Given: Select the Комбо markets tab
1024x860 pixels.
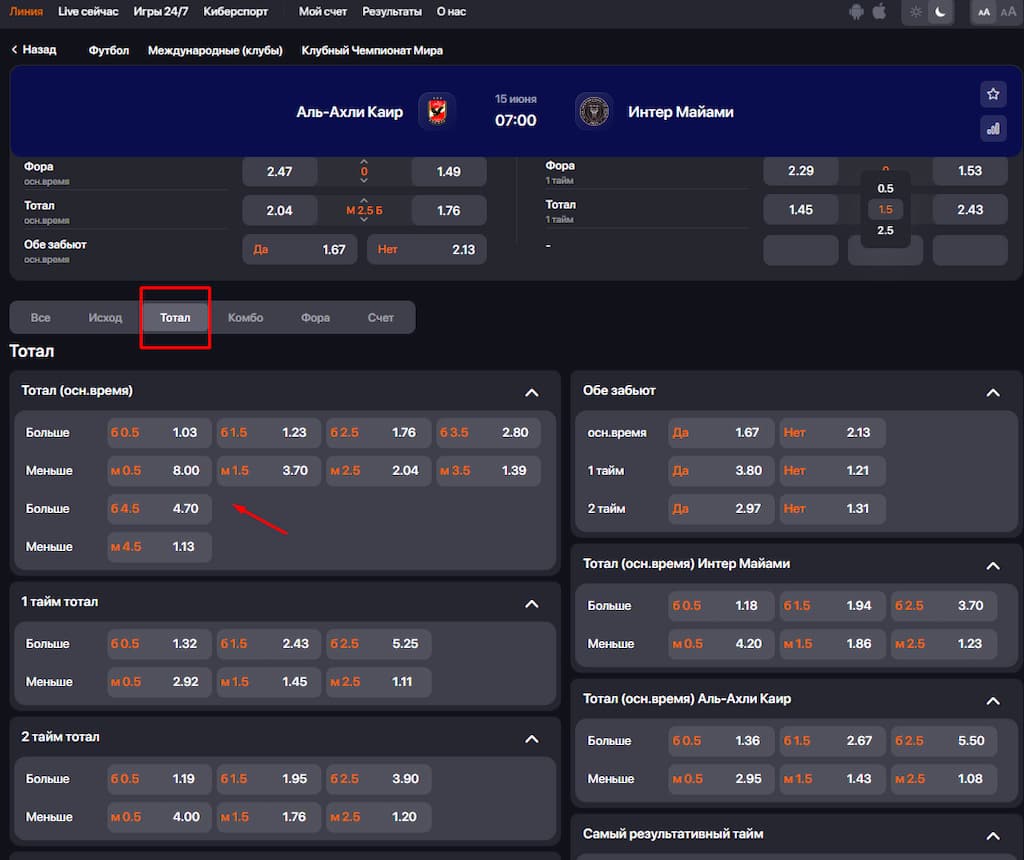Looking at the screenshot, I should click(246, 317).
